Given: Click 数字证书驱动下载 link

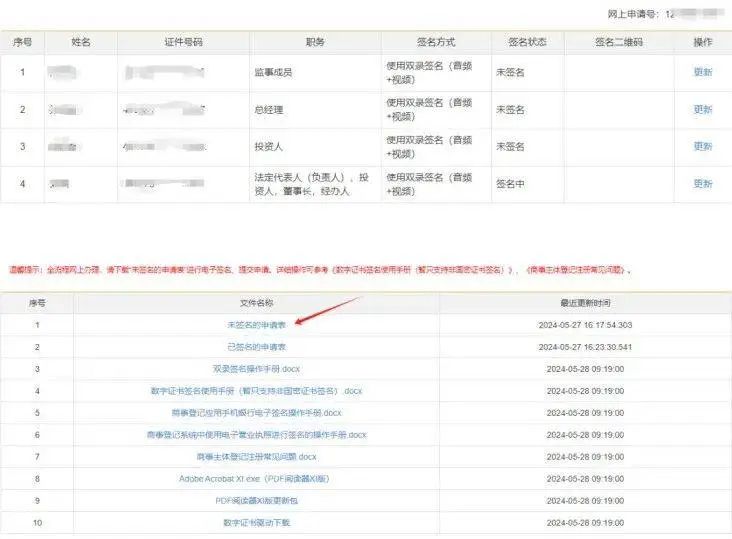Looking at the screenshot, I should (x=256, y=522).
